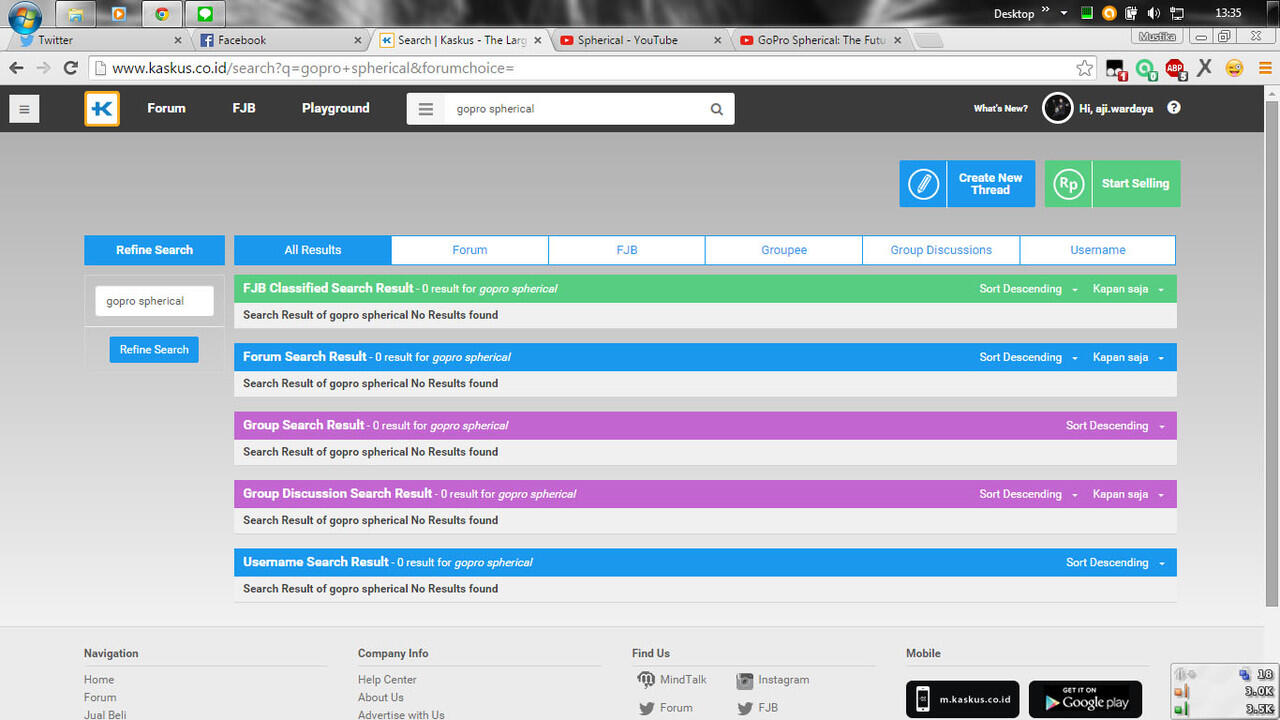This screenshot has width=1280, height=720.
Task: Click the What's New? link
Action: point(1000,108)
